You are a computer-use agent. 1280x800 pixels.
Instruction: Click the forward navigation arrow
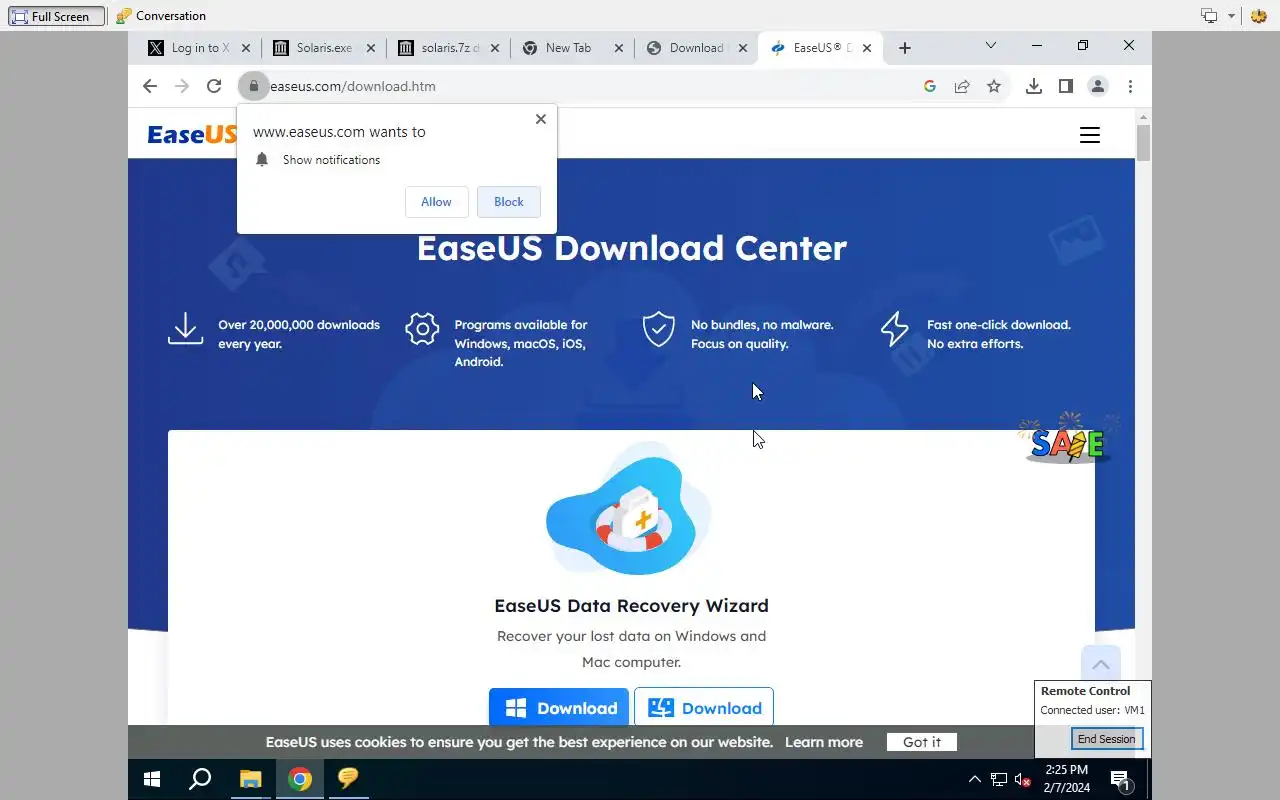[x=182, y=86]
